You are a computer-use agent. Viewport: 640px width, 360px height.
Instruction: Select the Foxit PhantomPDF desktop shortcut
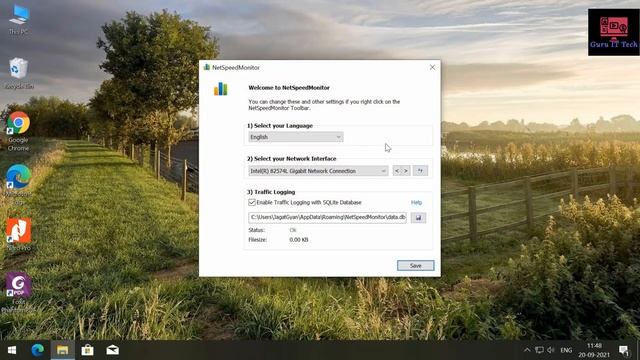pos(18,293)
